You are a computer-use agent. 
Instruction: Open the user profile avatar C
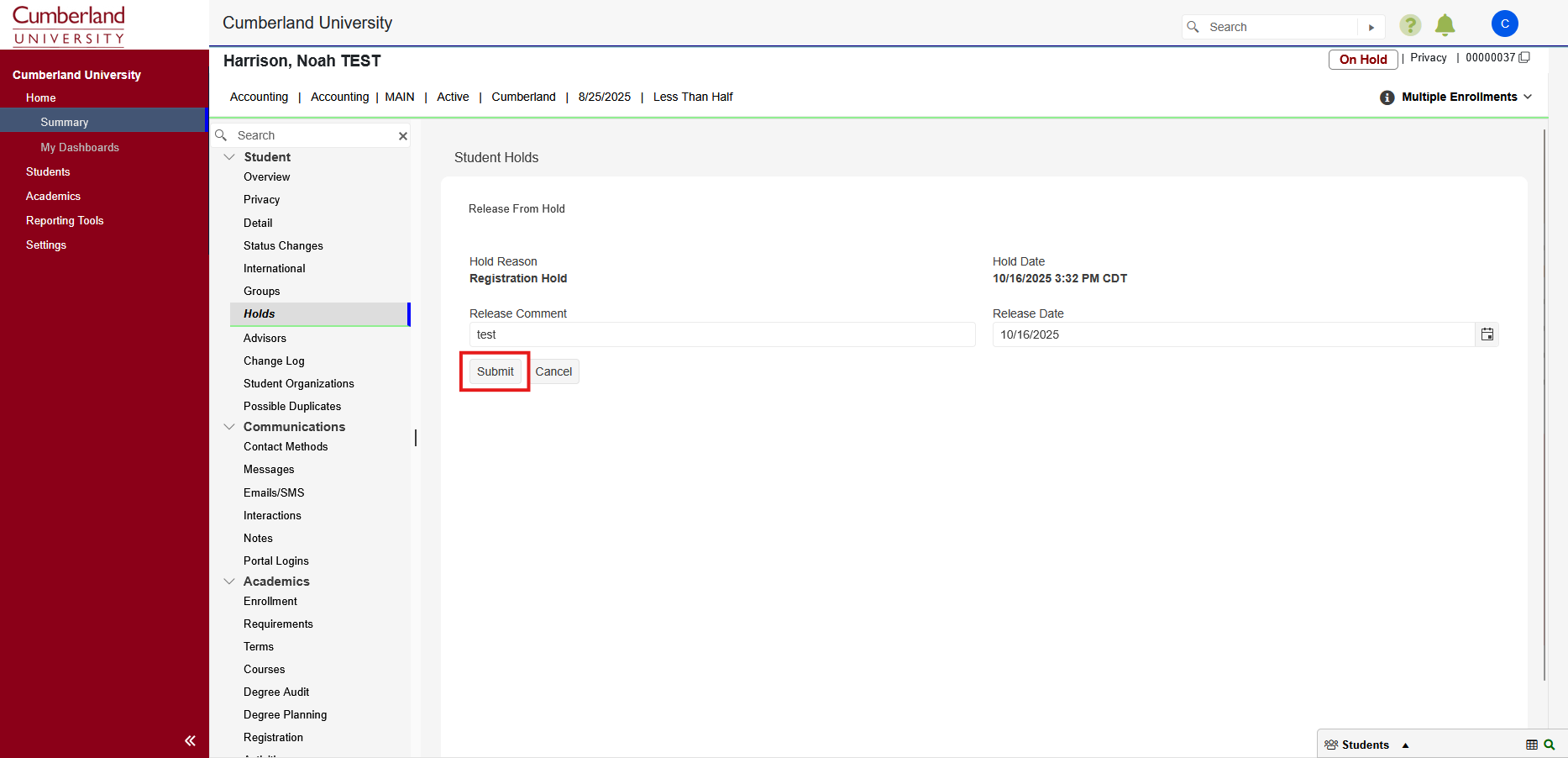(x=1504, y=24)
